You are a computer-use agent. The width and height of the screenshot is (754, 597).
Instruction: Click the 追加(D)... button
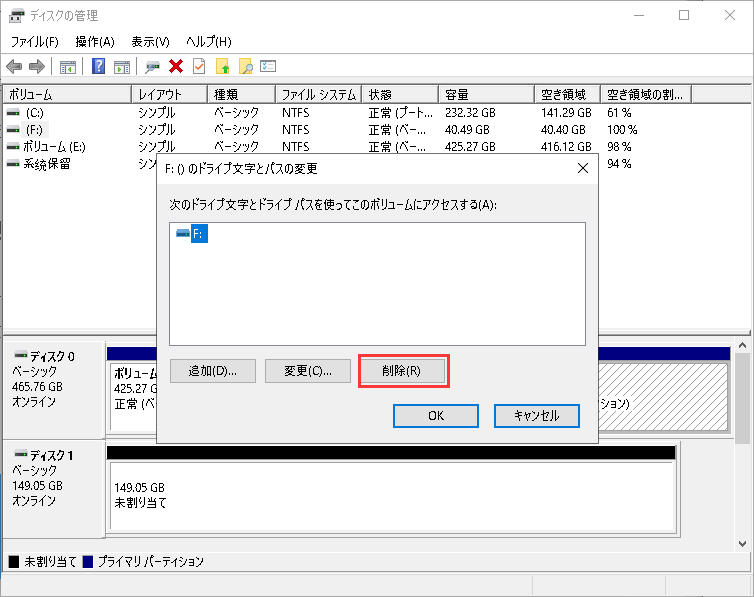point(213,371)
